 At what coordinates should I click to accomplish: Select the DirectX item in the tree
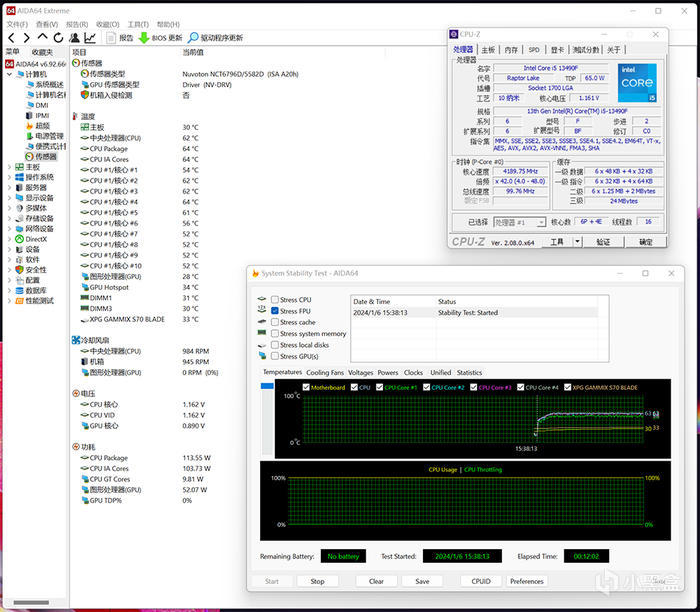pos(36,239)
